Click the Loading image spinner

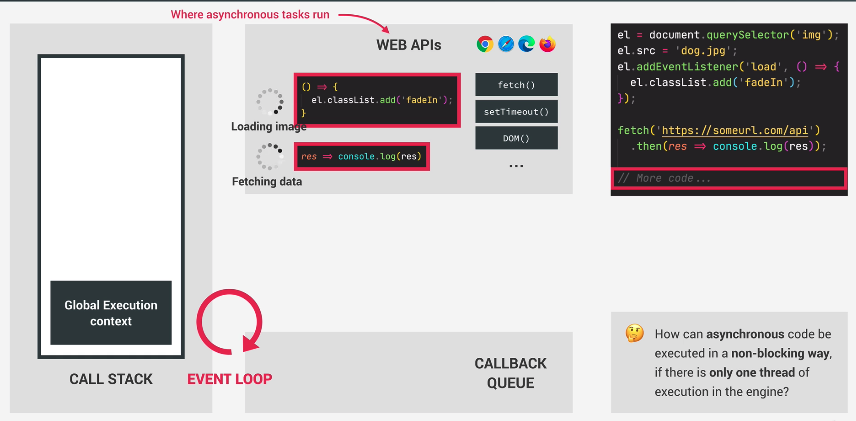pos(270,102)
